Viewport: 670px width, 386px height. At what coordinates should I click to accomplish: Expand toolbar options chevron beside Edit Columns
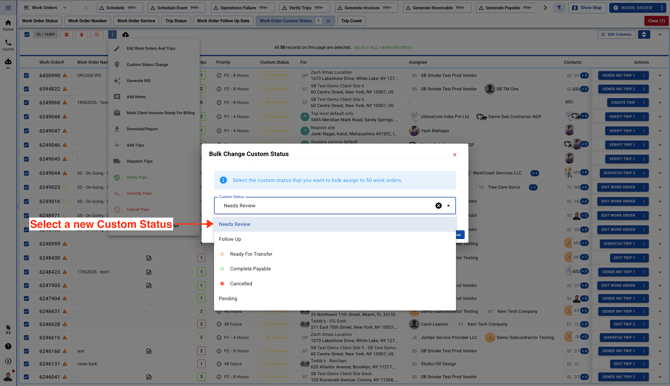(x=660, y=35)
